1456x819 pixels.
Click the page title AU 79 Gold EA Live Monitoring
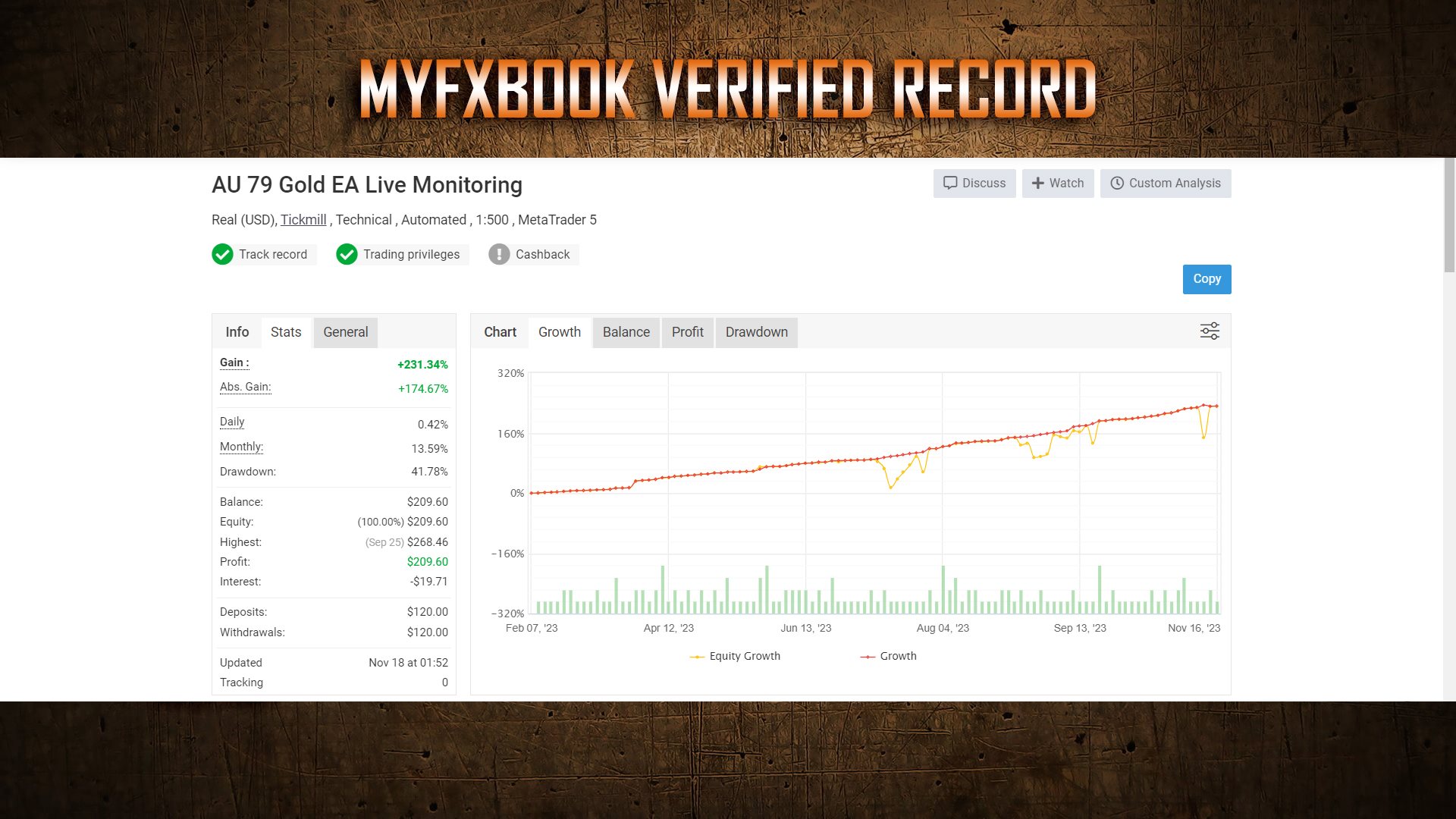click(367, 185)
